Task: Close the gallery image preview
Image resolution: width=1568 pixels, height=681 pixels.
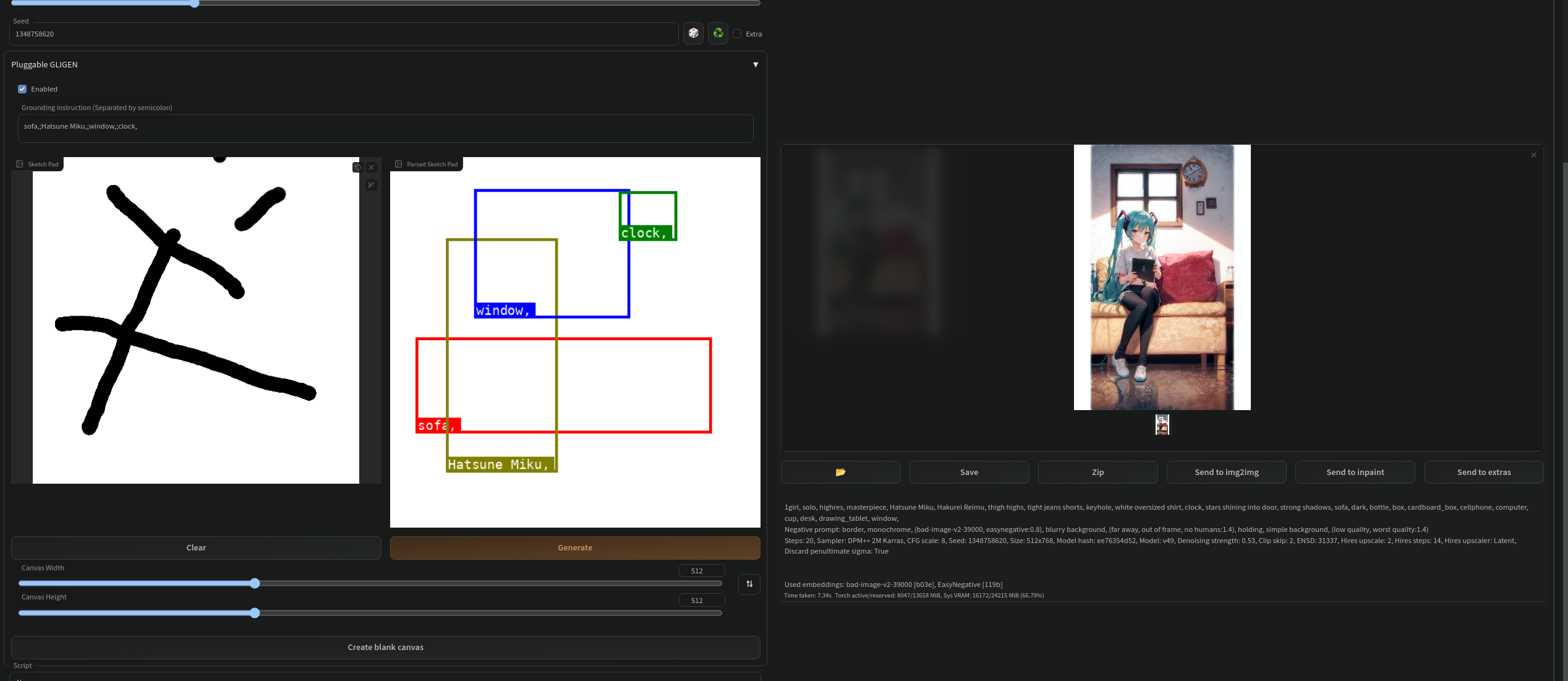Action: (x=1533, y=155)
